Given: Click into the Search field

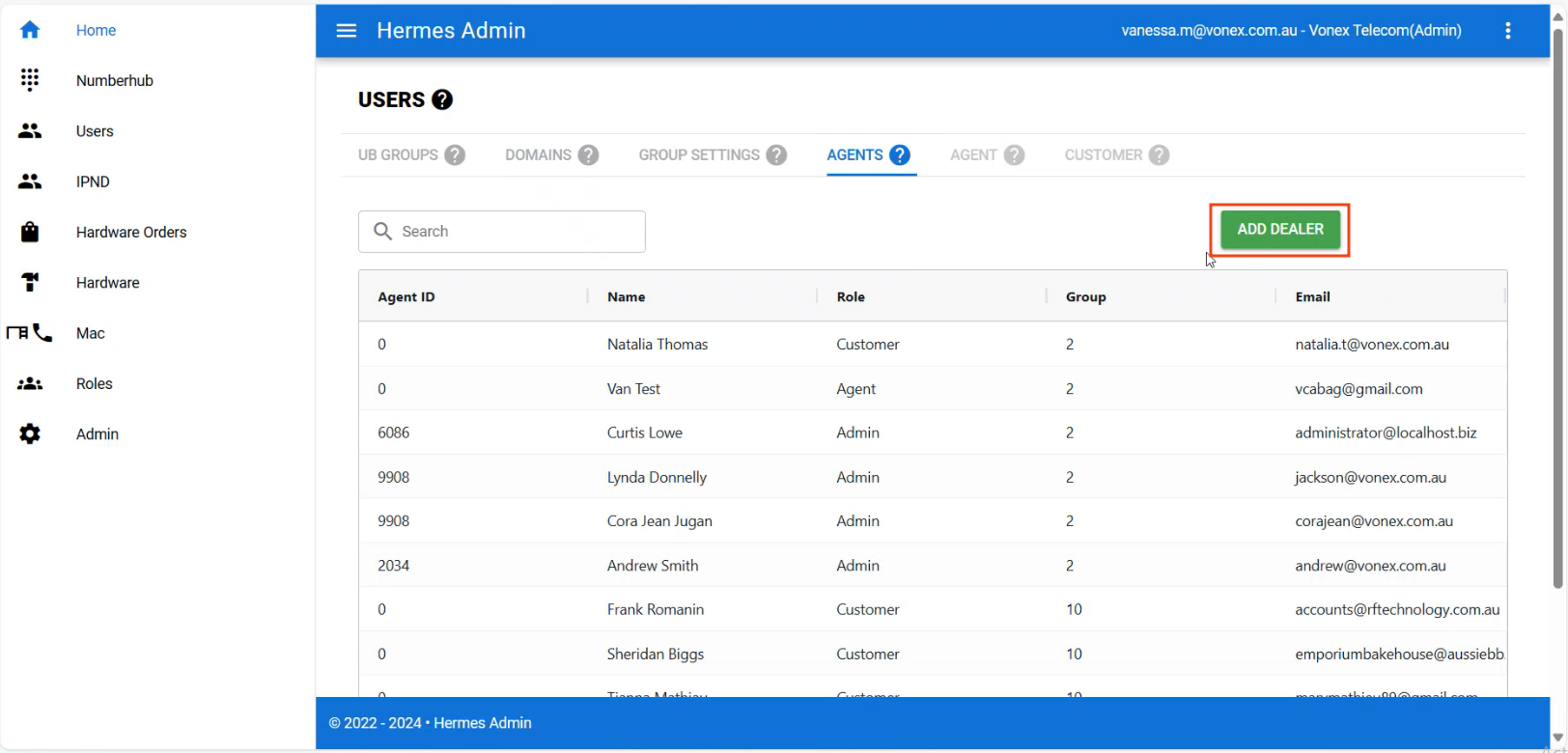Looking at the screenshot, I should tap(517, 232).
